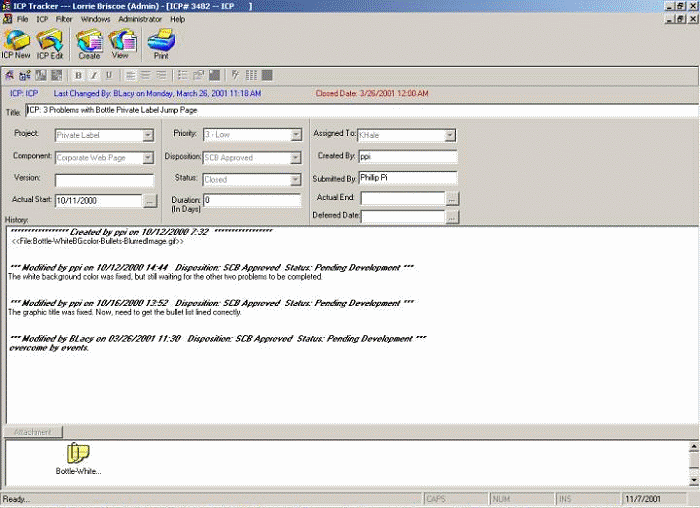Open the Administrator menu
Screen dimensions: 700x508
(x=139, y=19)
